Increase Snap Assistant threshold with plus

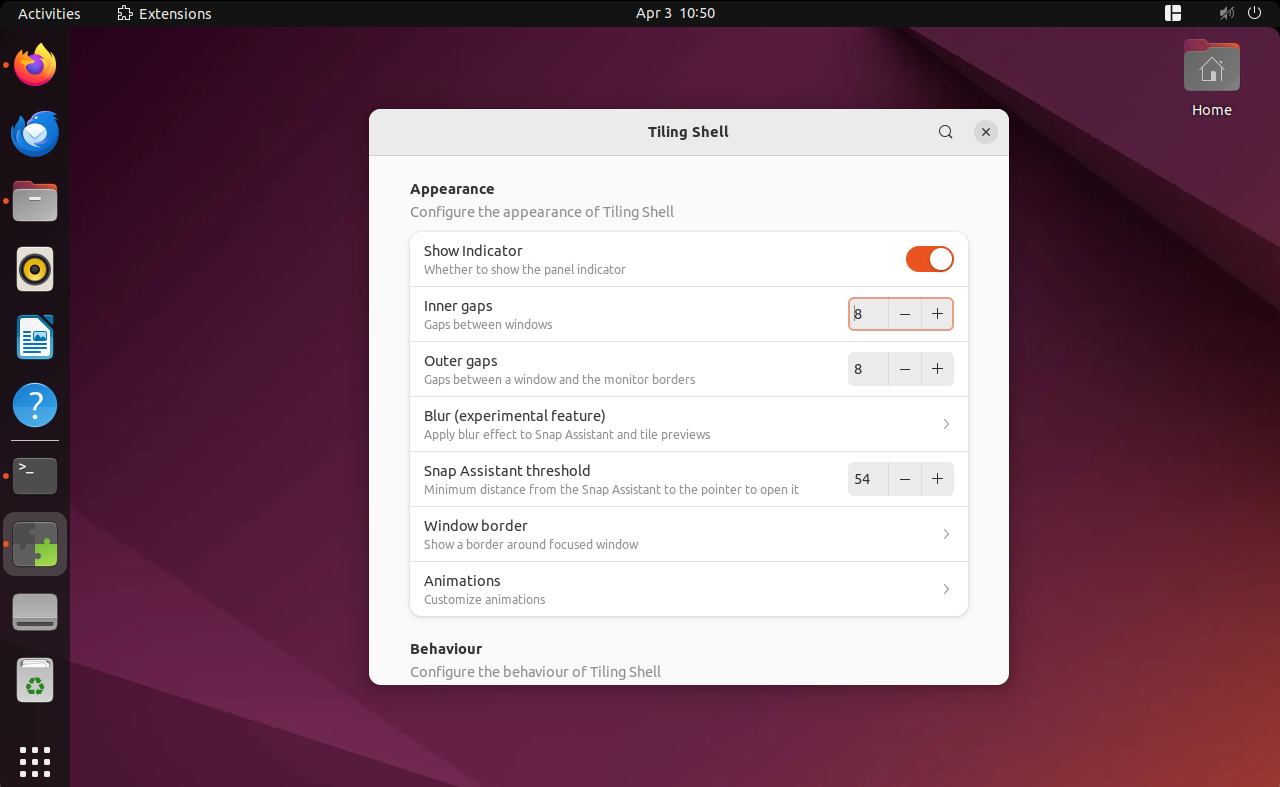pos(937,479)
